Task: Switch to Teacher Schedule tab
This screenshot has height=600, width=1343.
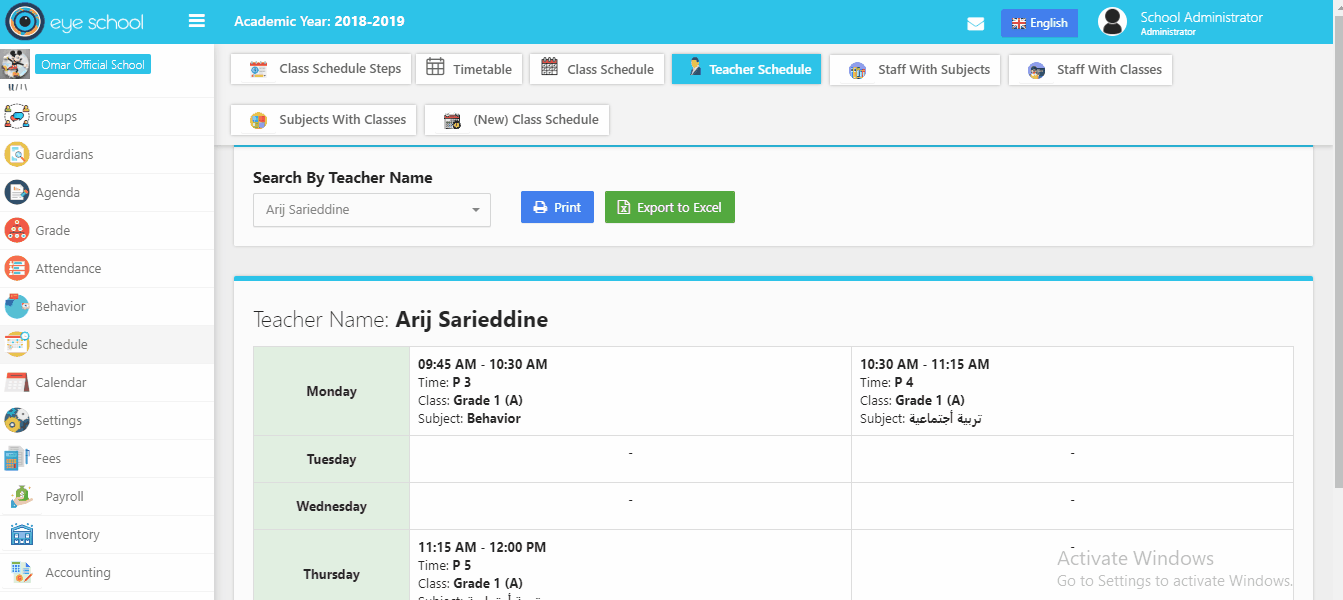Action: click(x=747, y=69)
